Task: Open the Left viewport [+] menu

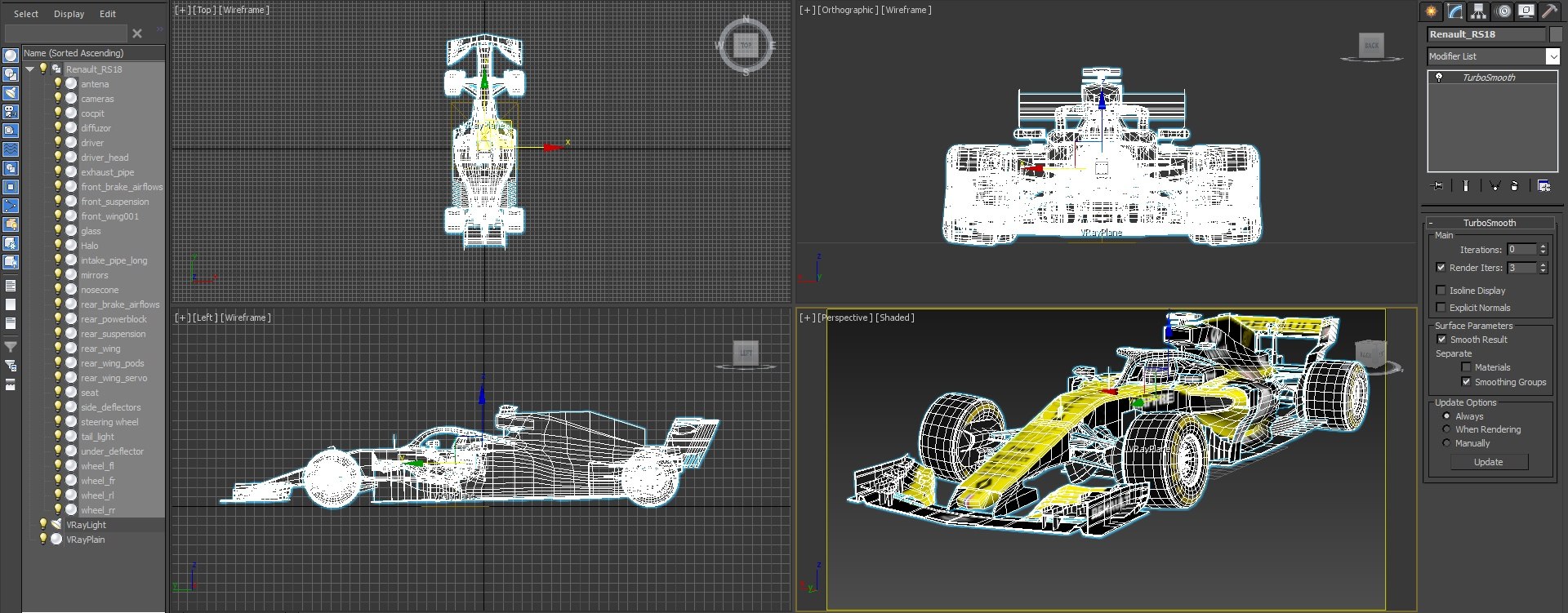Action: (182, 318)
